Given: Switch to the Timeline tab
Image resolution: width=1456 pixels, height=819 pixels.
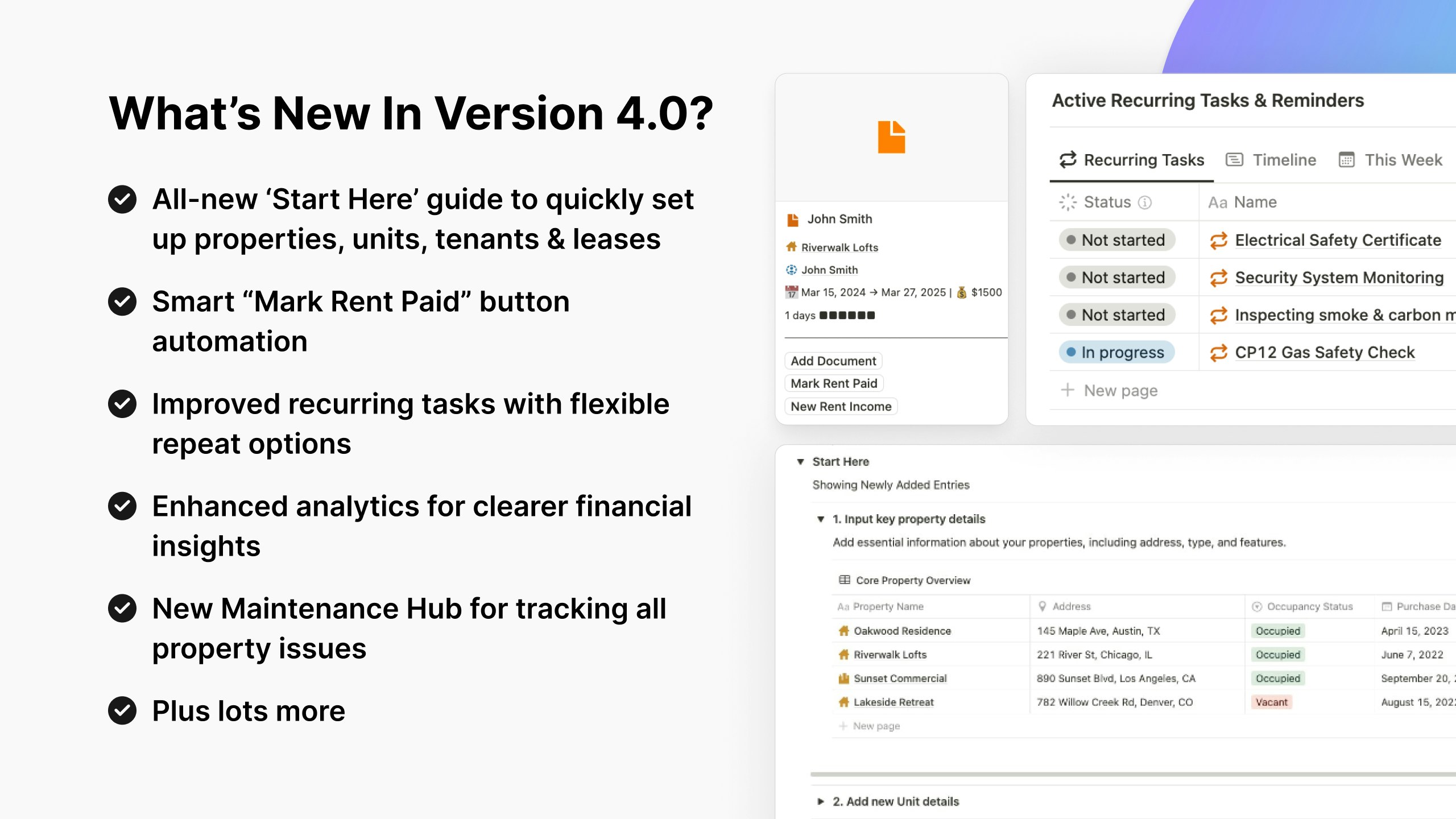Looking at the screenshot, I should point(1271,160).
